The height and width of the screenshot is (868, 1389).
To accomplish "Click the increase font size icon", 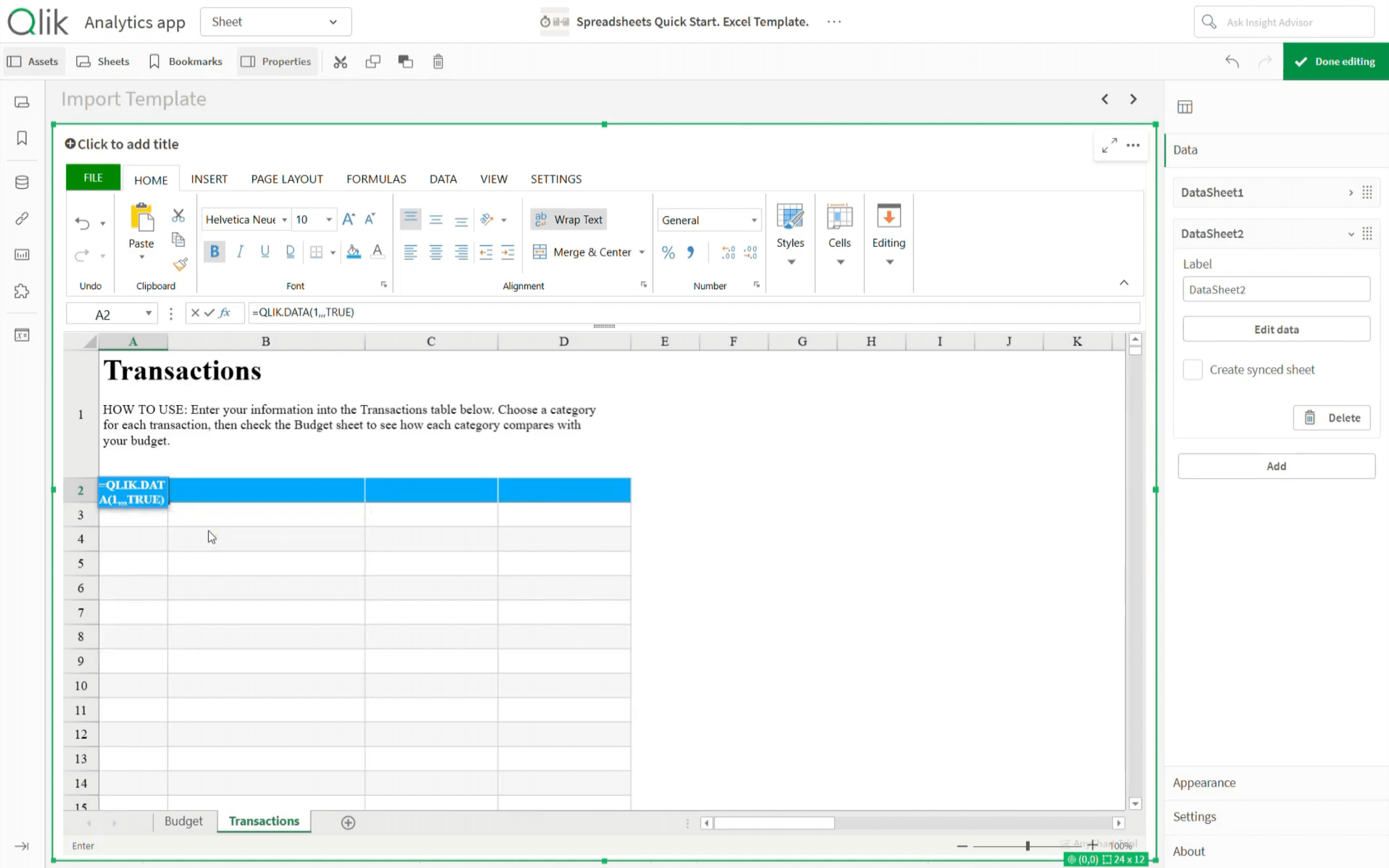I will [x=348, y=219].
